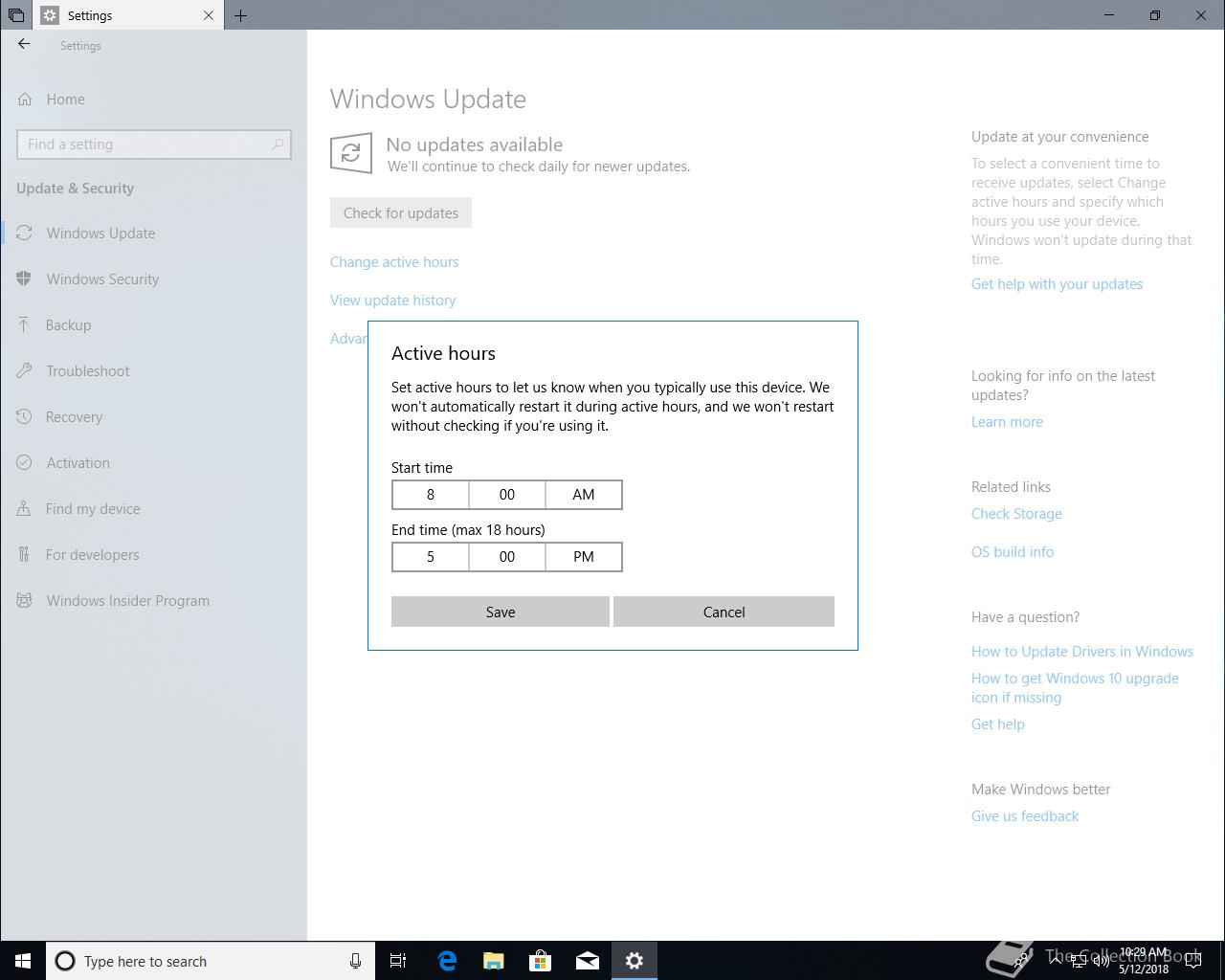Open the Mail app from the taskbar
1225x980 pixels.
tap(588, 961)
